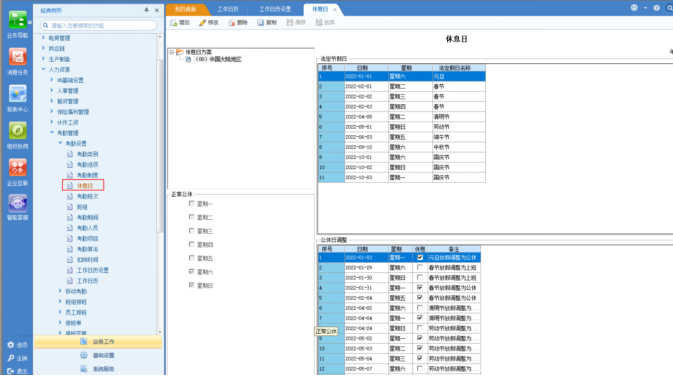The image size is (673, 376).
Task: Click the 注销 logout key icon
Action: [11, 358]
